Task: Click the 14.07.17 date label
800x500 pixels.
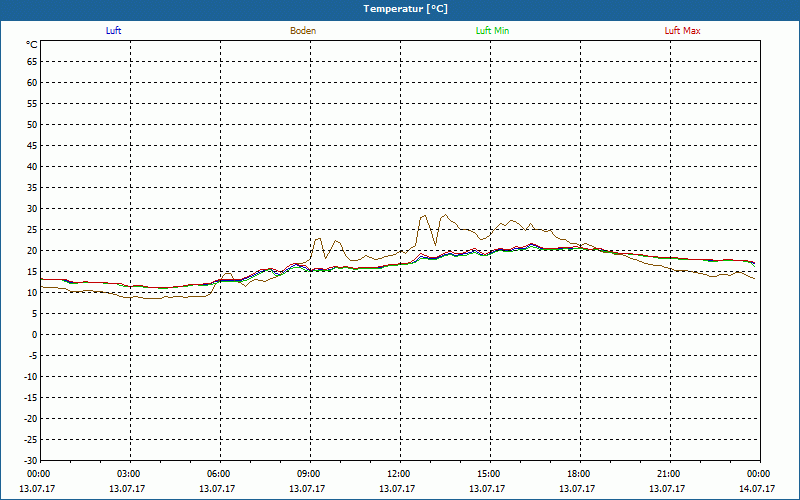Action: click(757, 489)
